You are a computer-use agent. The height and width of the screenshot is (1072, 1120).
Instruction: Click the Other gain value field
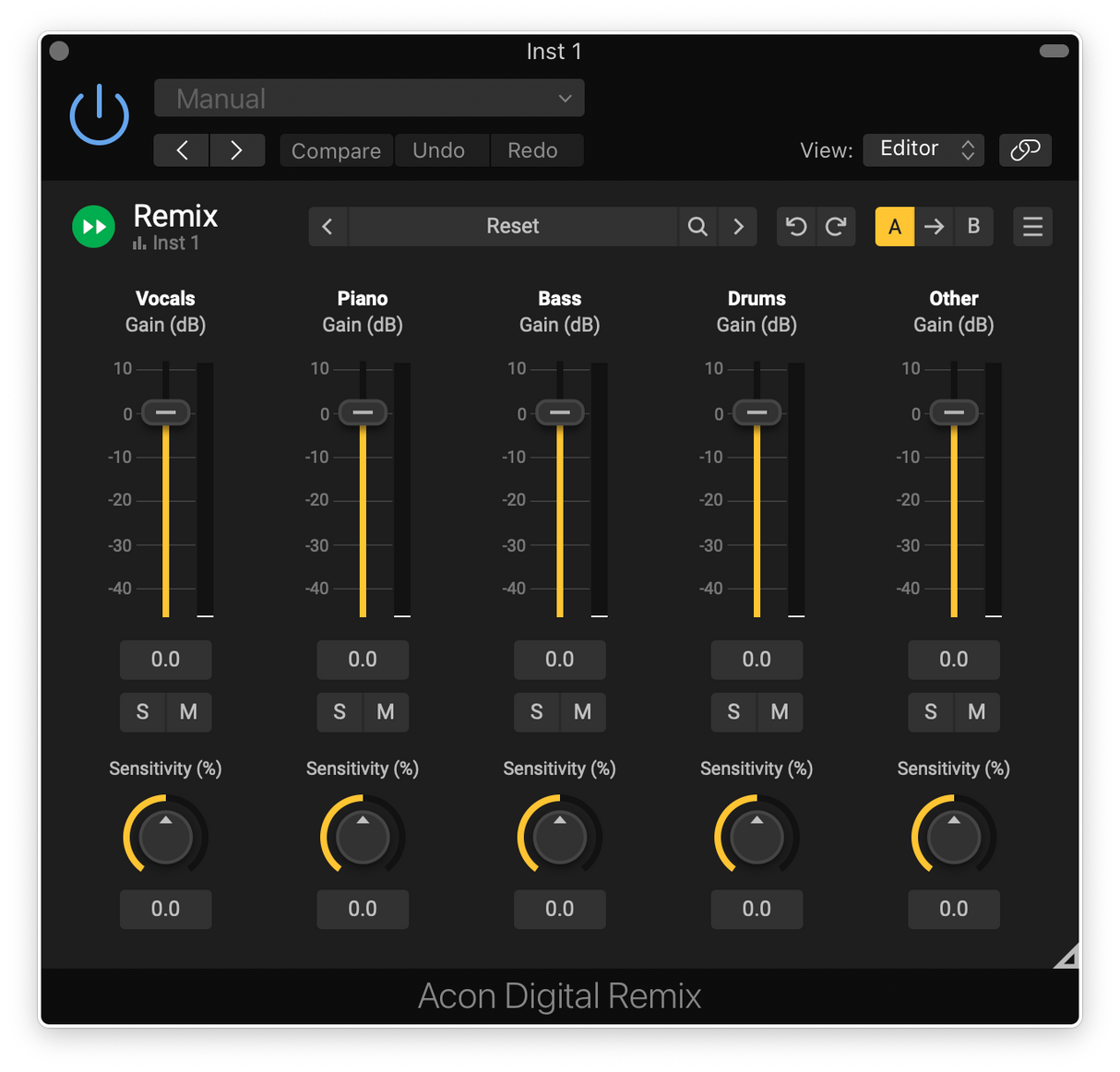(x=954, y=660)
